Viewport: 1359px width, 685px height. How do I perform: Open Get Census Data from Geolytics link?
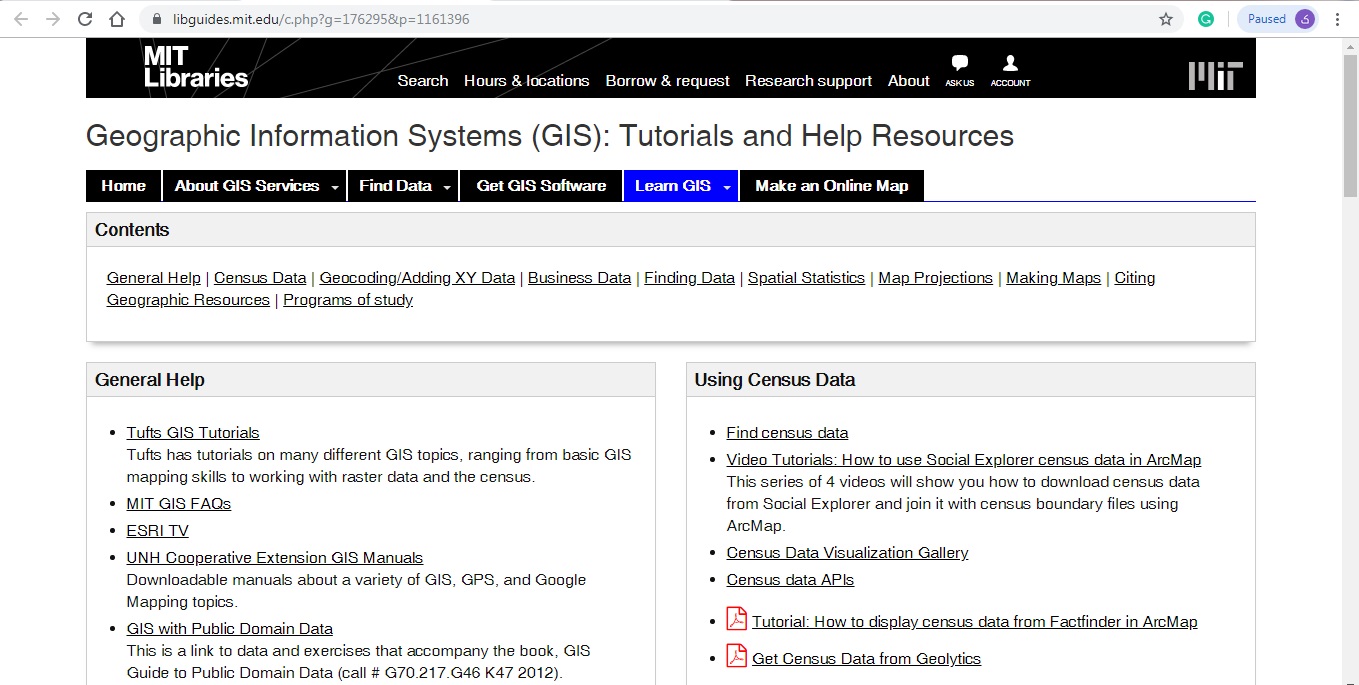[867, 659]
